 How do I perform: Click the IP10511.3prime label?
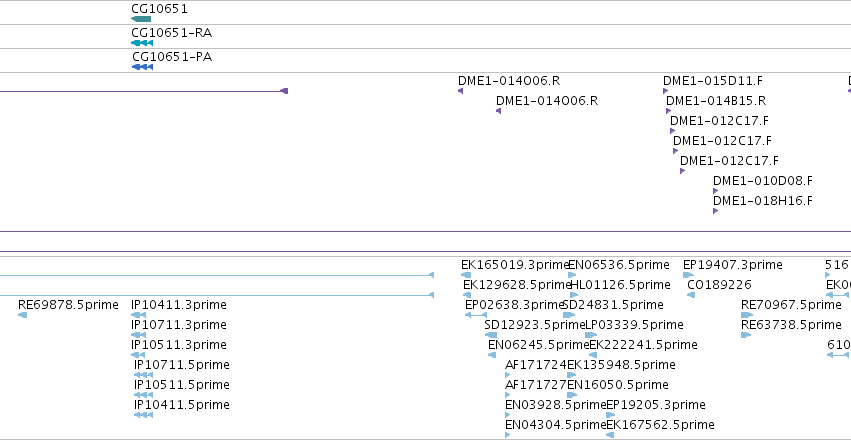pyautogui.click(x=179, y=345)
